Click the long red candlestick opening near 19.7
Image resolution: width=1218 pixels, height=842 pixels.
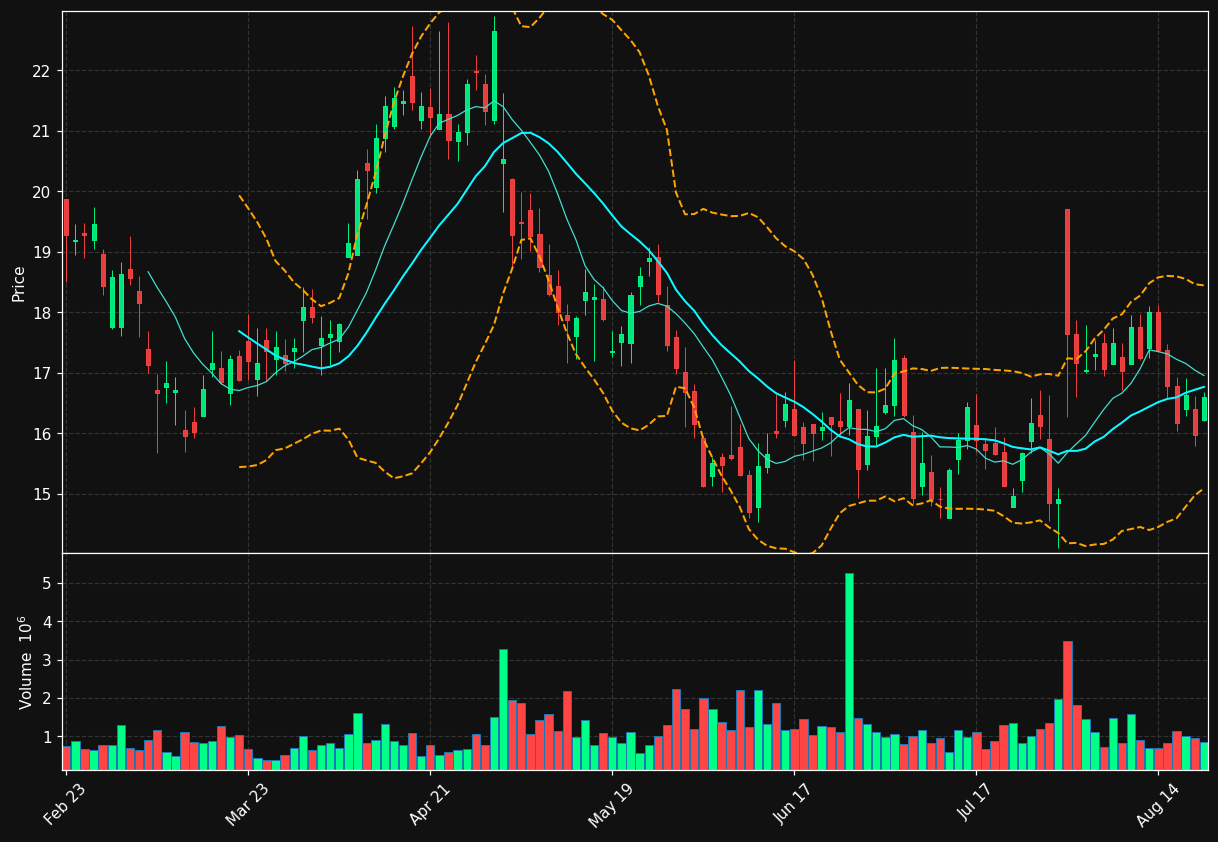(1067, 272)
